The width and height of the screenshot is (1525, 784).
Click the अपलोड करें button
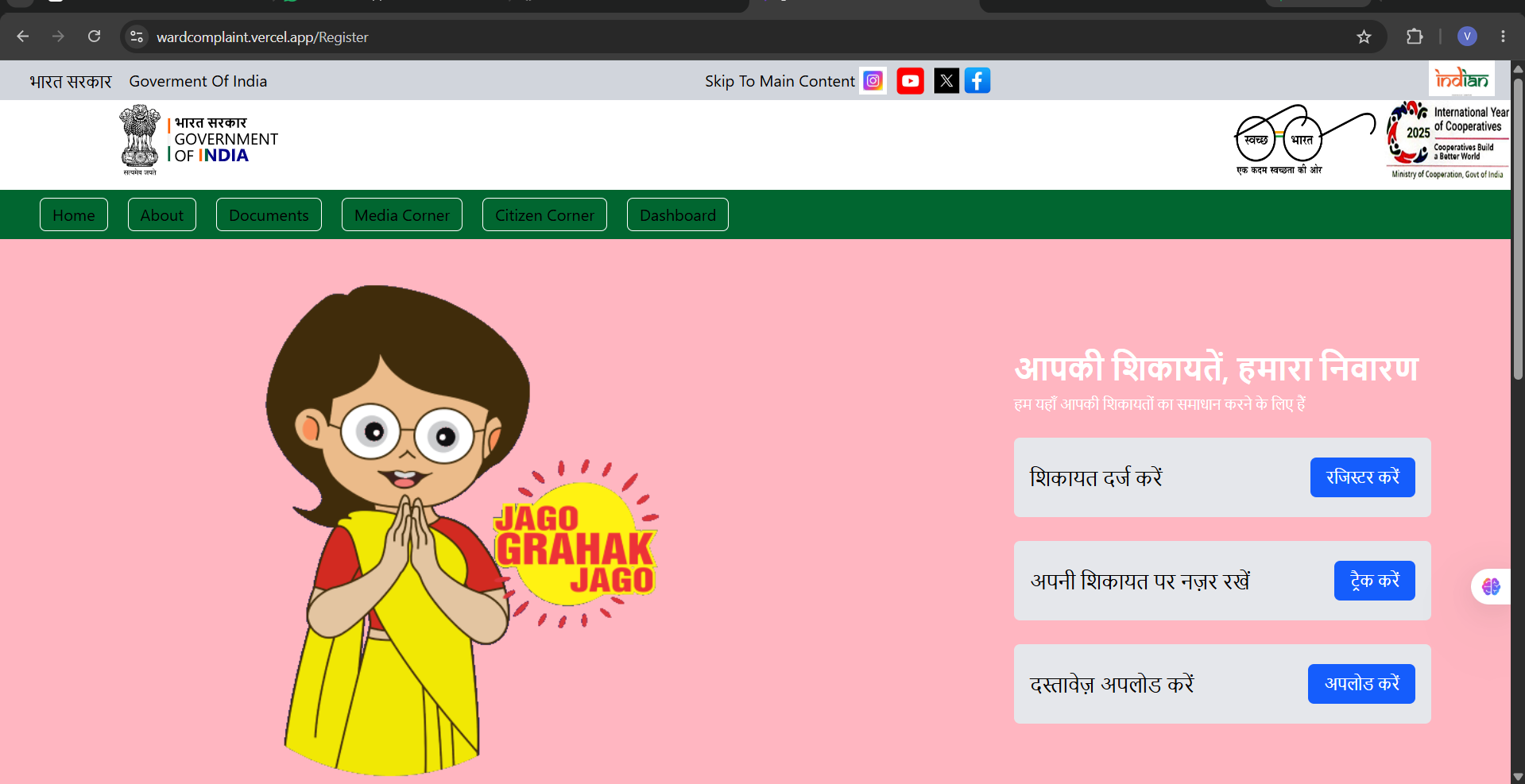tap(1361, 684)
